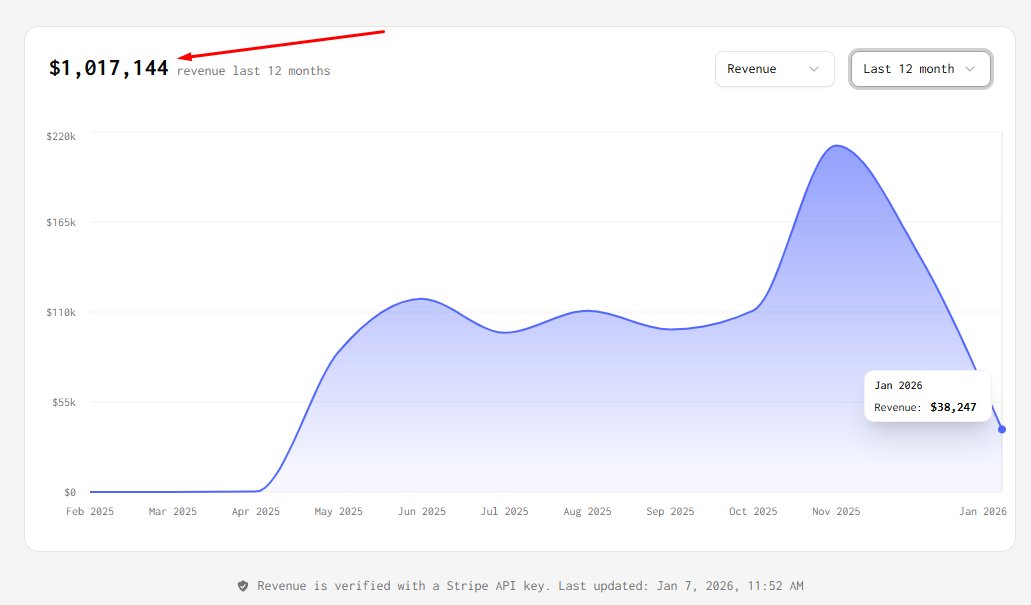Click the Mar 2025 axis label
Screen dimensions: 1031x605
pos(173,511)
